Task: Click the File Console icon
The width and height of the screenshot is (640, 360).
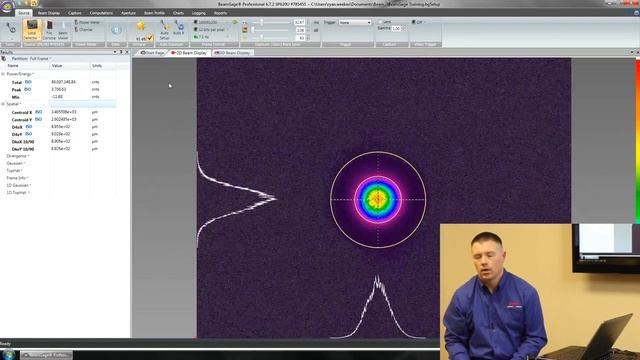Action: (x=49, y=29)
